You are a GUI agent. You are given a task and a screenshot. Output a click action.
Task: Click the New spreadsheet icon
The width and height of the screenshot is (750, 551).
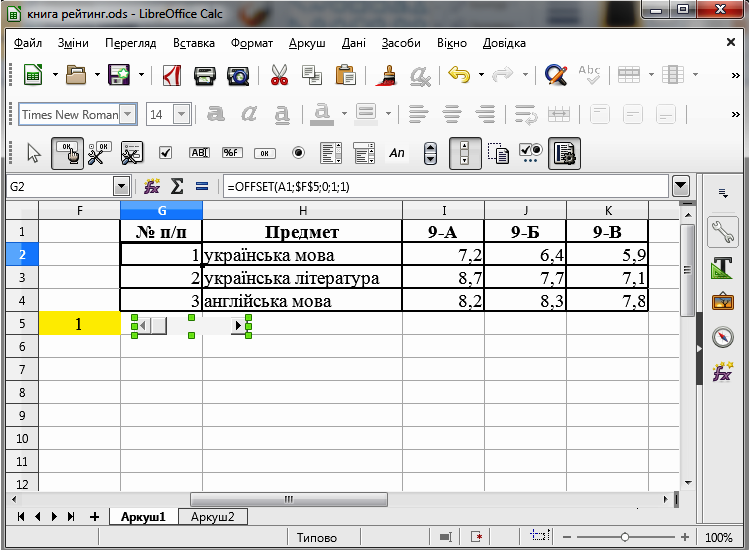pyautogui.click(x=33, y=75)
